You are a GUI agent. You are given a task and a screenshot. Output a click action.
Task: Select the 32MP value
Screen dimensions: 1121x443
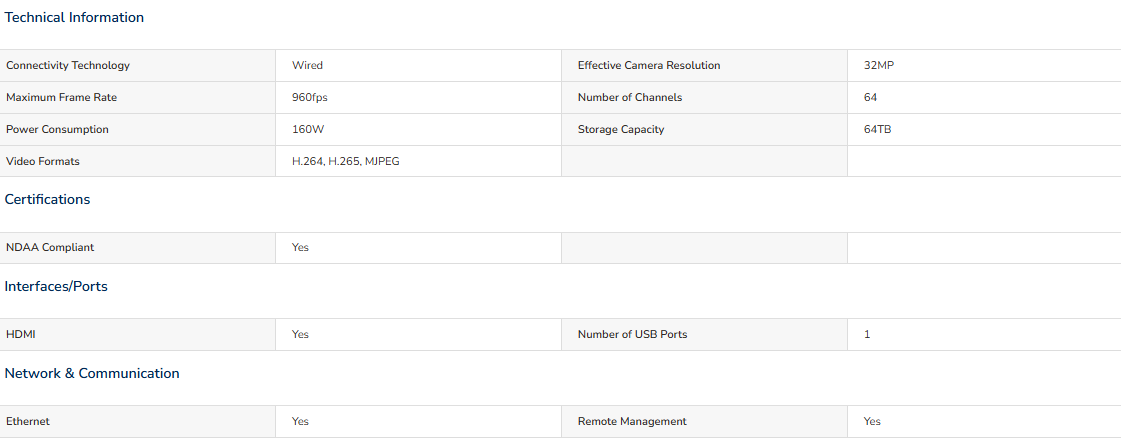point(877,66)
